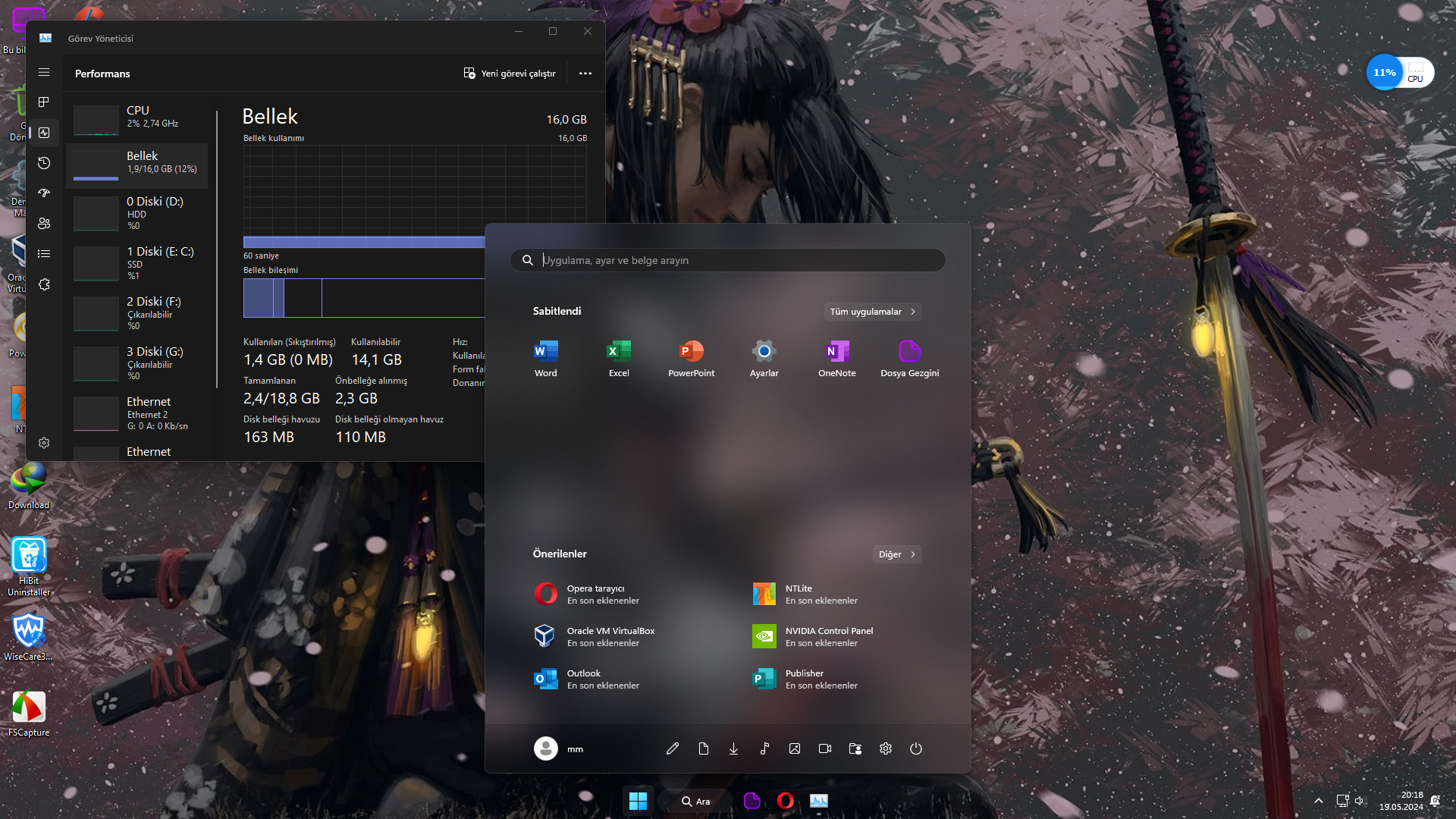Open Ayarlar from pinned apps
1456x819 pixels.
pos(764,359)
